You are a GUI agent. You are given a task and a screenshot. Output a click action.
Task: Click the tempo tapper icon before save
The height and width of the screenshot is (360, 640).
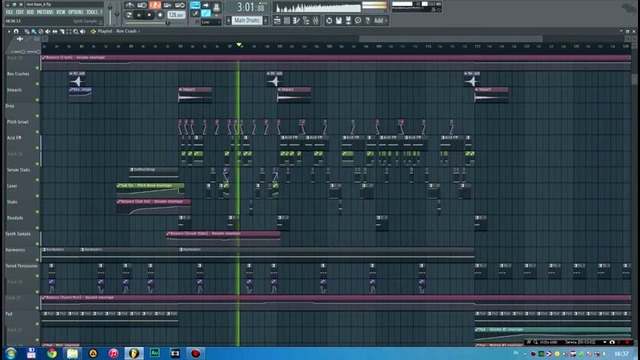[x=329, y=20]
